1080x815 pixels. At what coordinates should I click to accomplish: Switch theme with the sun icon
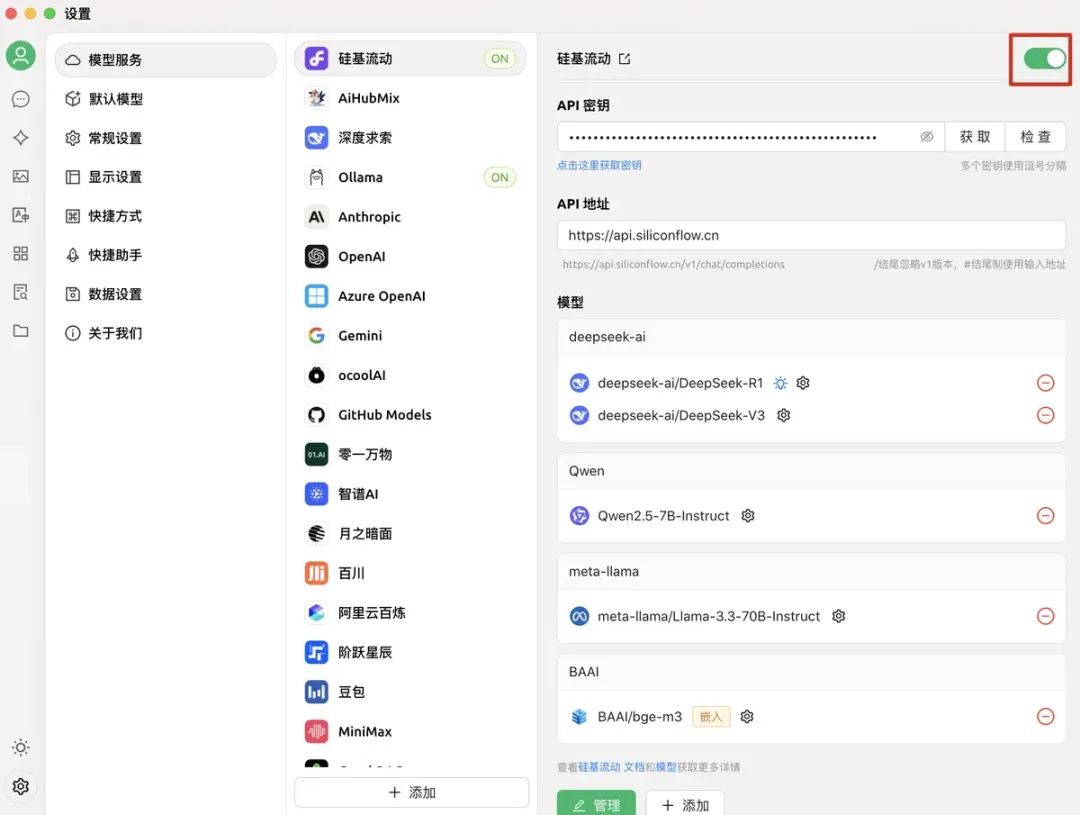21,747
